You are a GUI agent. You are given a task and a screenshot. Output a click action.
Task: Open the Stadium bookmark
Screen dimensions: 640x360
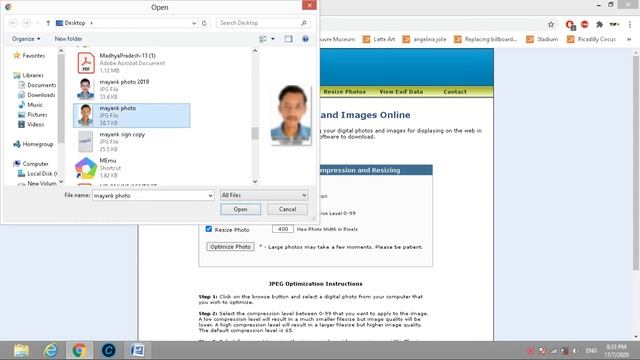pyautogui.click(x=542, y=39)
